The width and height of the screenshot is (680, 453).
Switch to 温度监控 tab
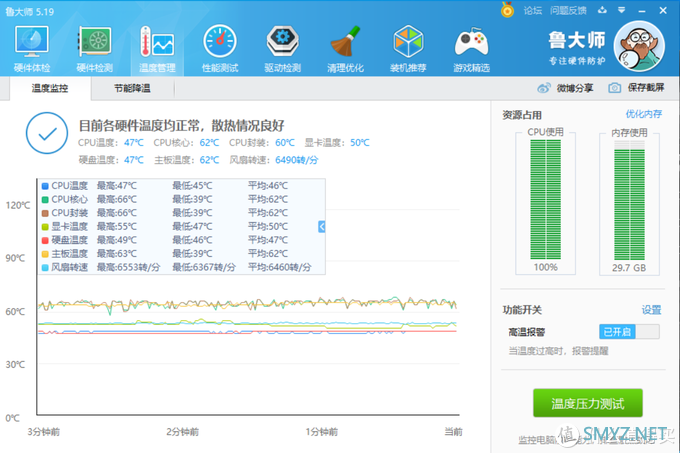[50, 88]
